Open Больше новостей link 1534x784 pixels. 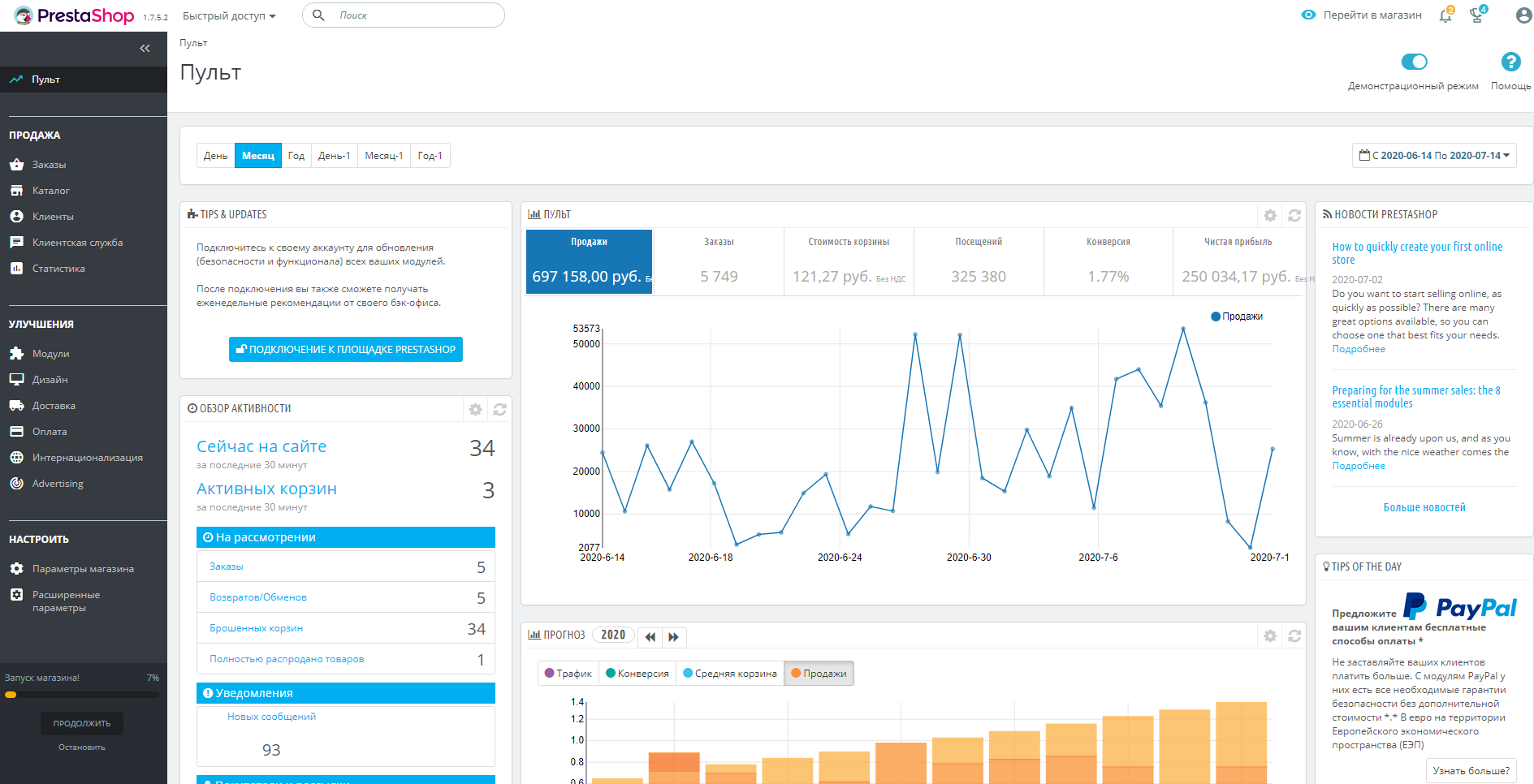(x=1424, y=507)
